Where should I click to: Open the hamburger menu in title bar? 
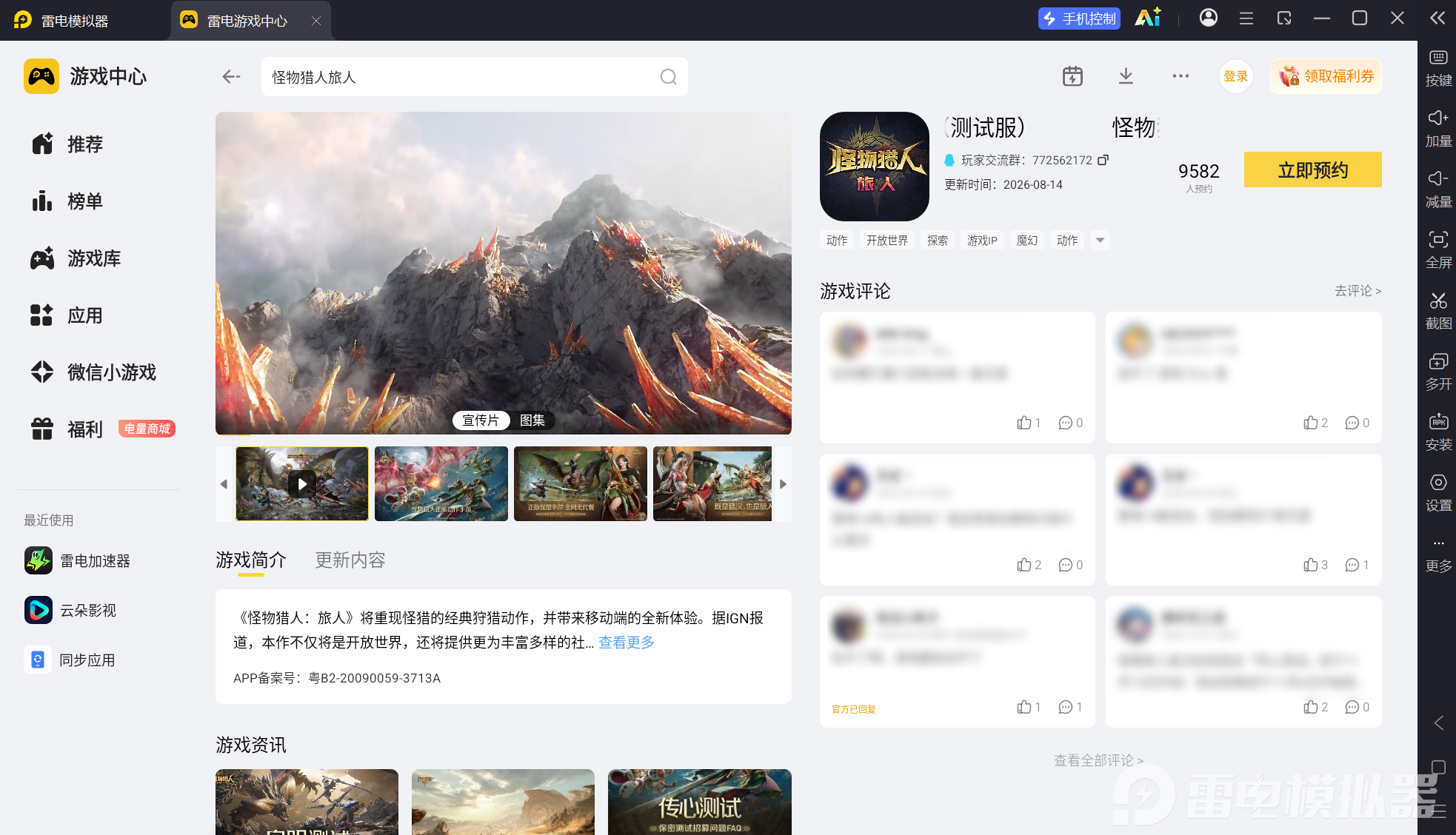(1246, 19)
